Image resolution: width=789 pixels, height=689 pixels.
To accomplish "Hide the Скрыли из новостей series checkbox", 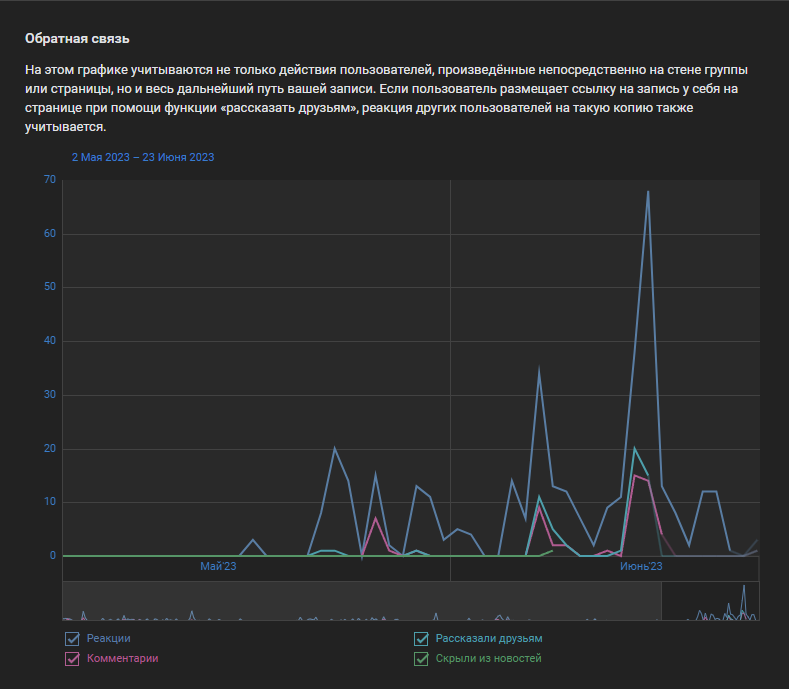I will click(421, 659).
